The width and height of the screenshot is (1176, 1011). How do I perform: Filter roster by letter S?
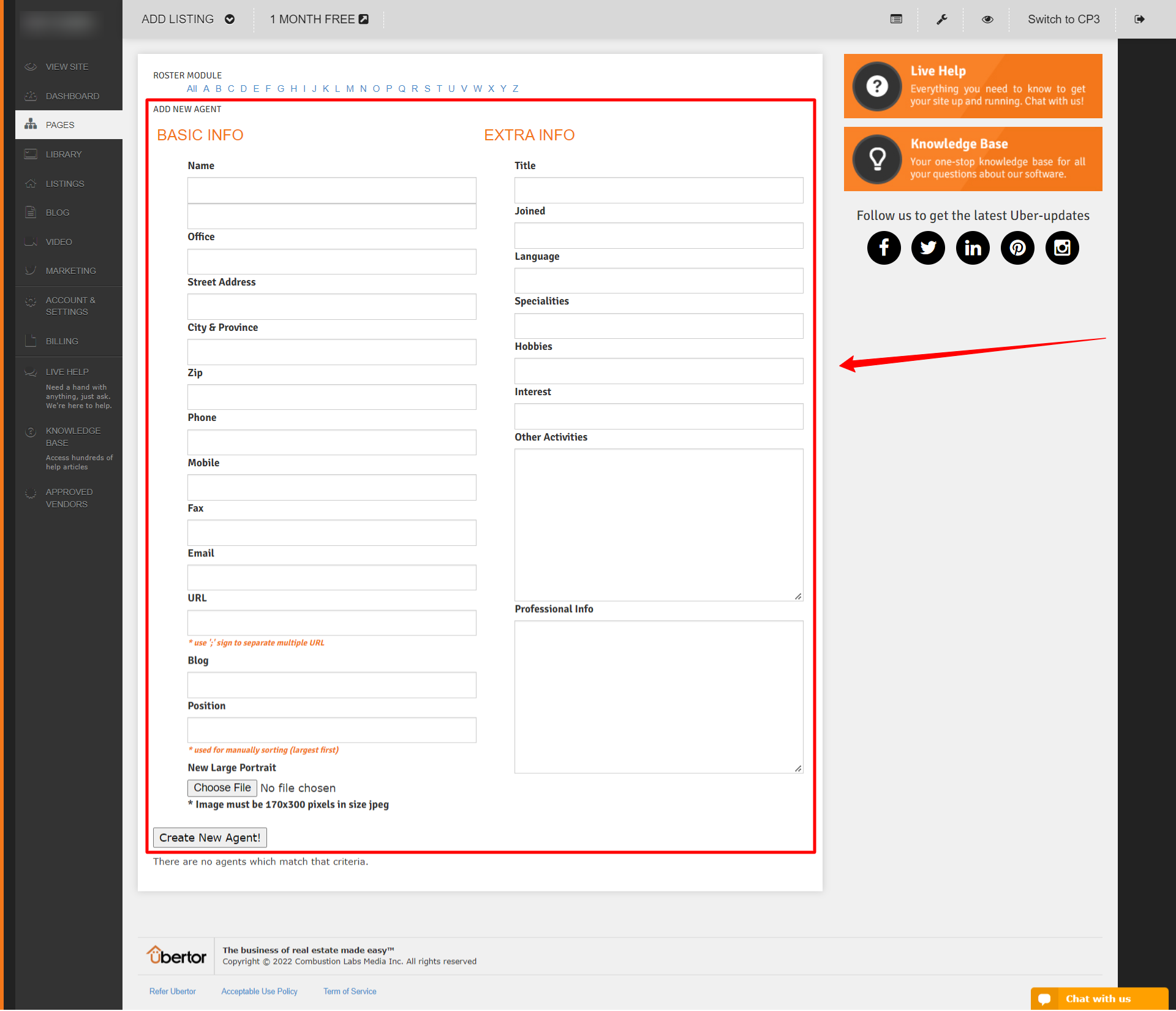coord(428,89)
